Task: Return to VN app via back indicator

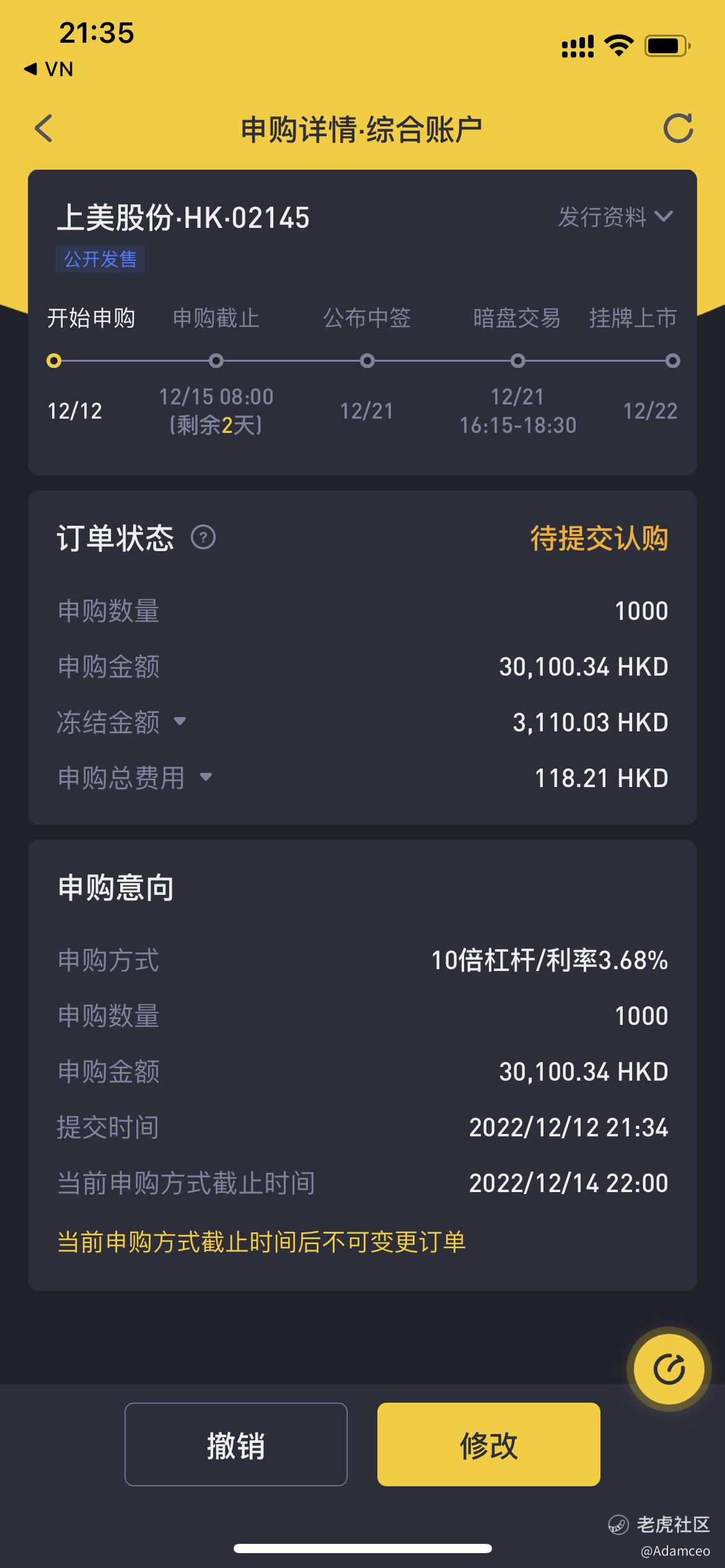Action: 48,69
